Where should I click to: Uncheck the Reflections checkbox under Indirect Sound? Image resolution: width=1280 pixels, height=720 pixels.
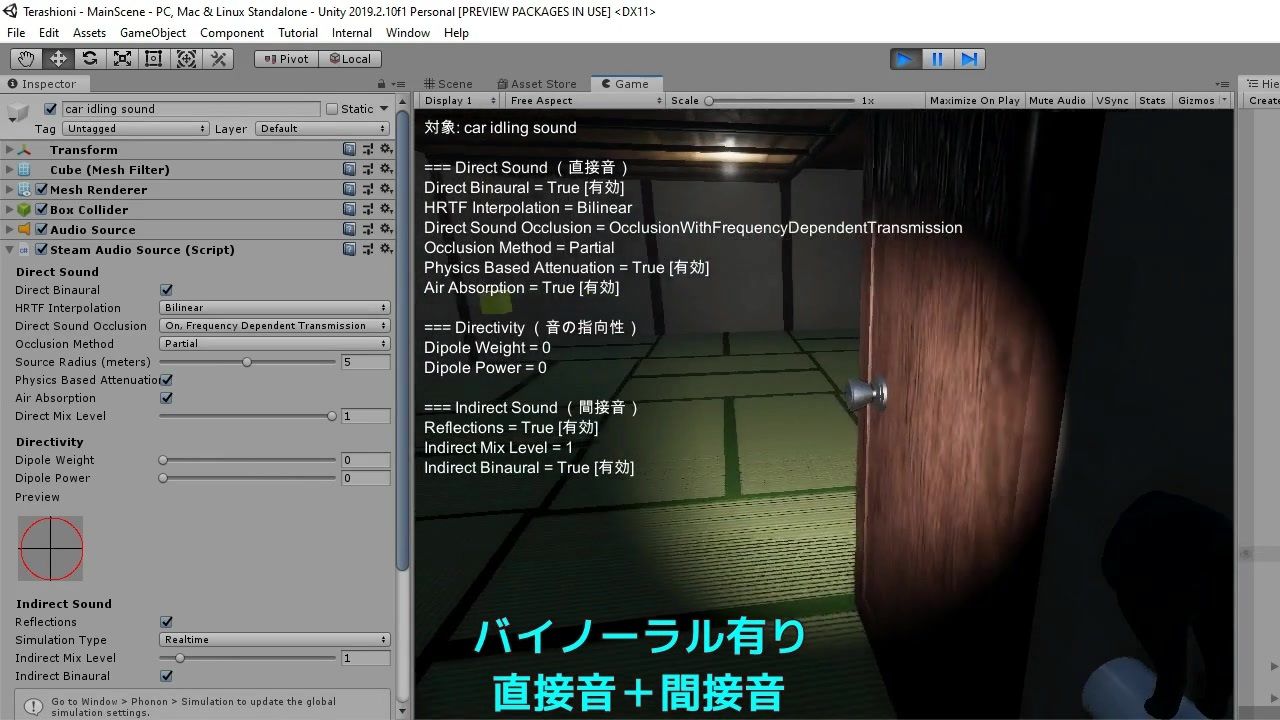(166, 621)
